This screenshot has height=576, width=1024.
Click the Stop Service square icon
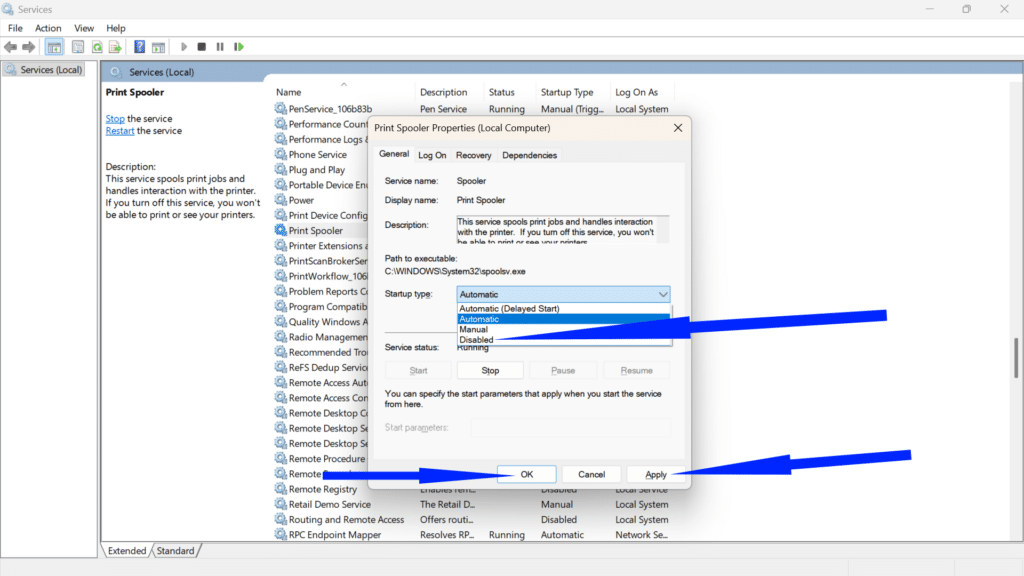click(x=200, y=46)
